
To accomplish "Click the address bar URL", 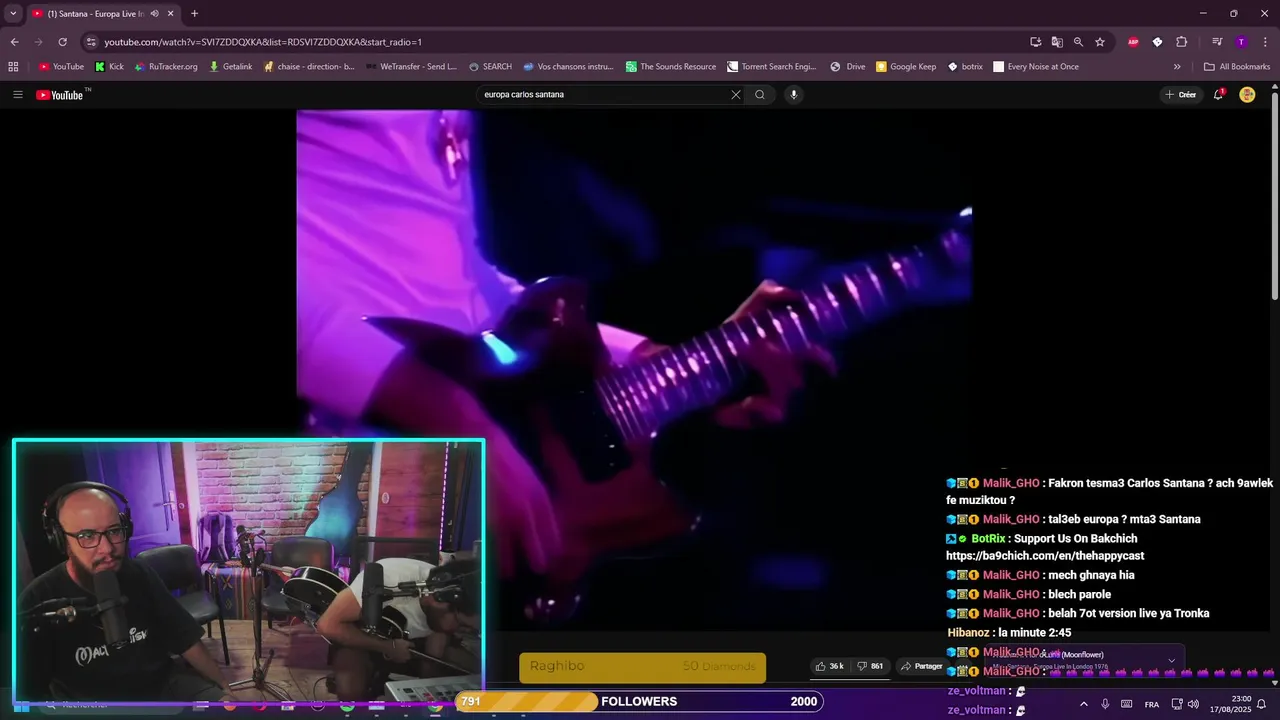I will pyautogui.click(x=263, y=42).
